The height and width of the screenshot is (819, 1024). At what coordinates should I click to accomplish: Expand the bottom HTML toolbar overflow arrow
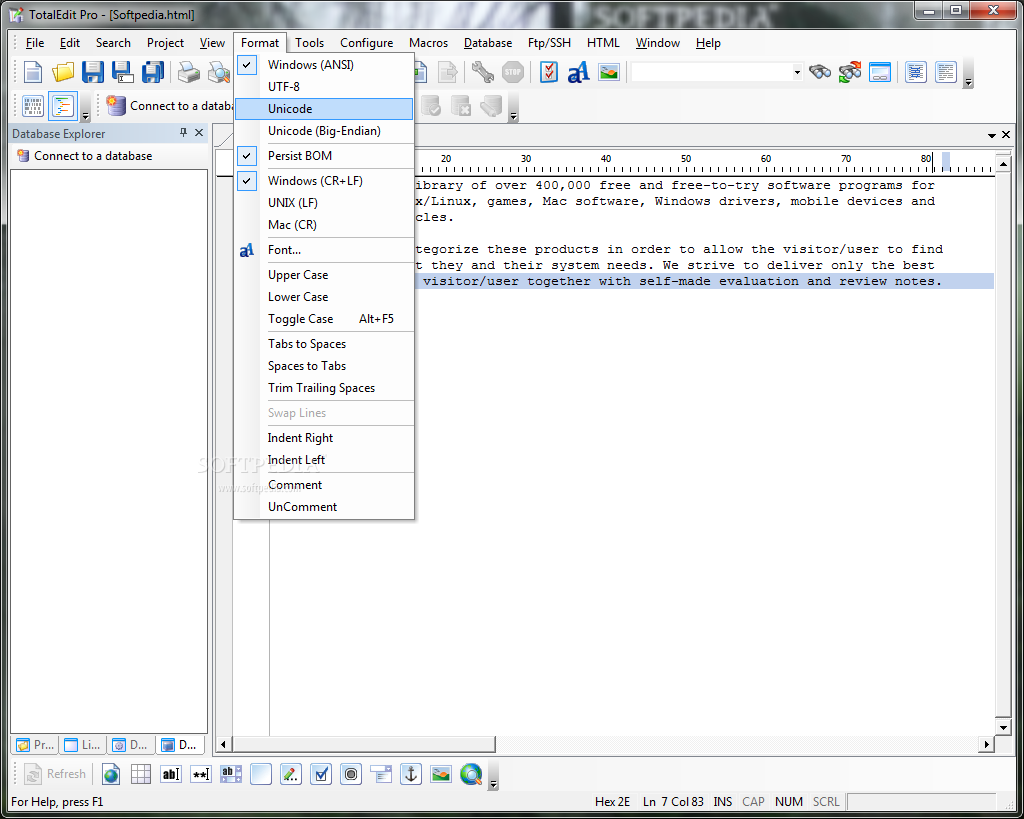click(494, 784)
